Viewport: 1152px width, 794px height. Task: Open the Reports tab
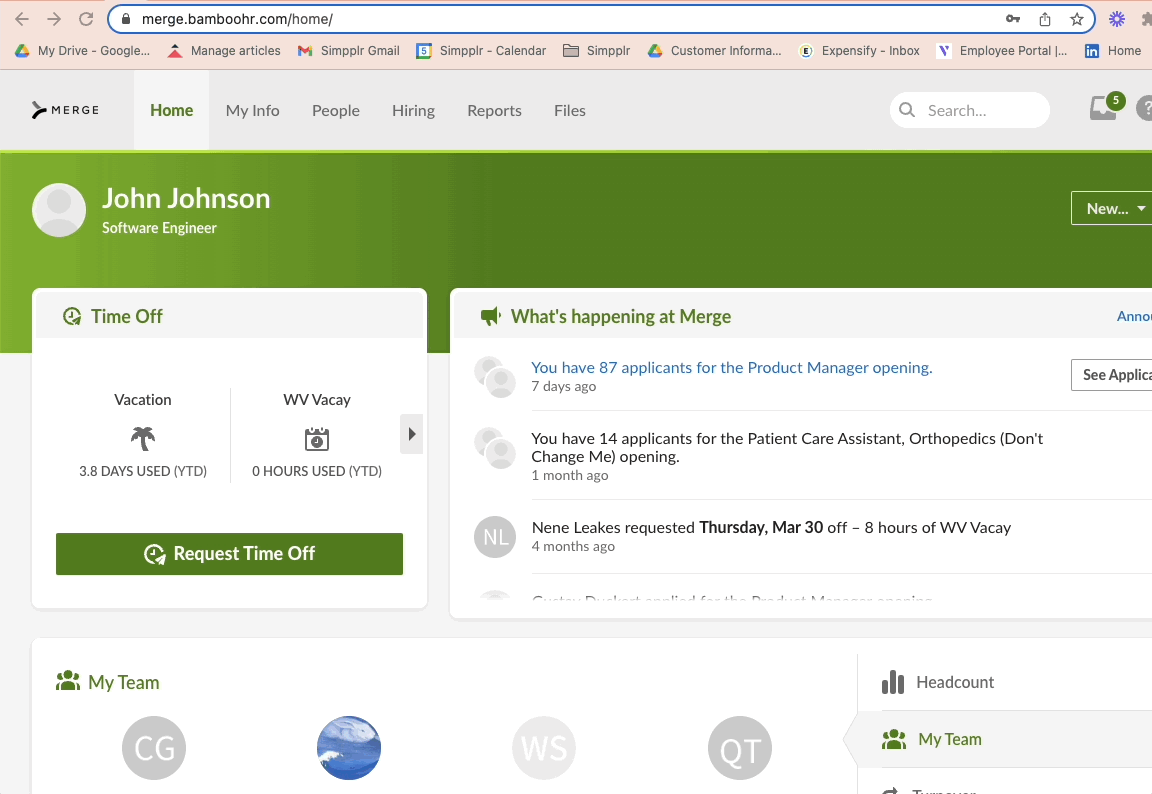pyautogui.click(x=494, y=110)
